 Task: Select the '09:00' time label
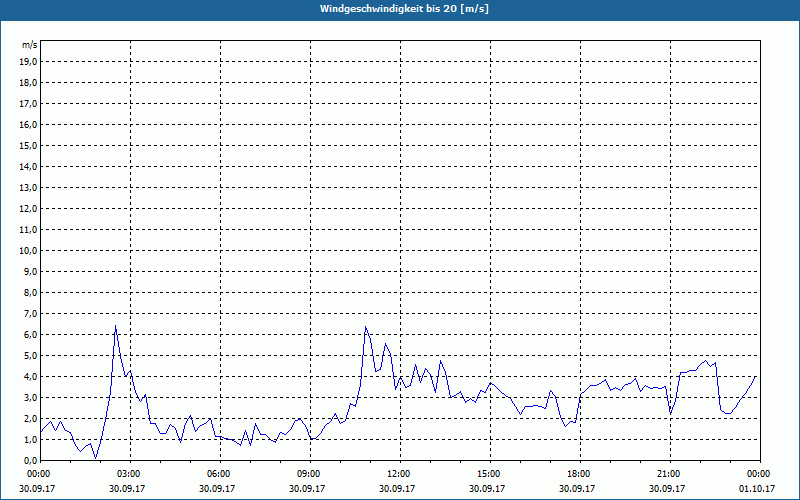(308, 474)
